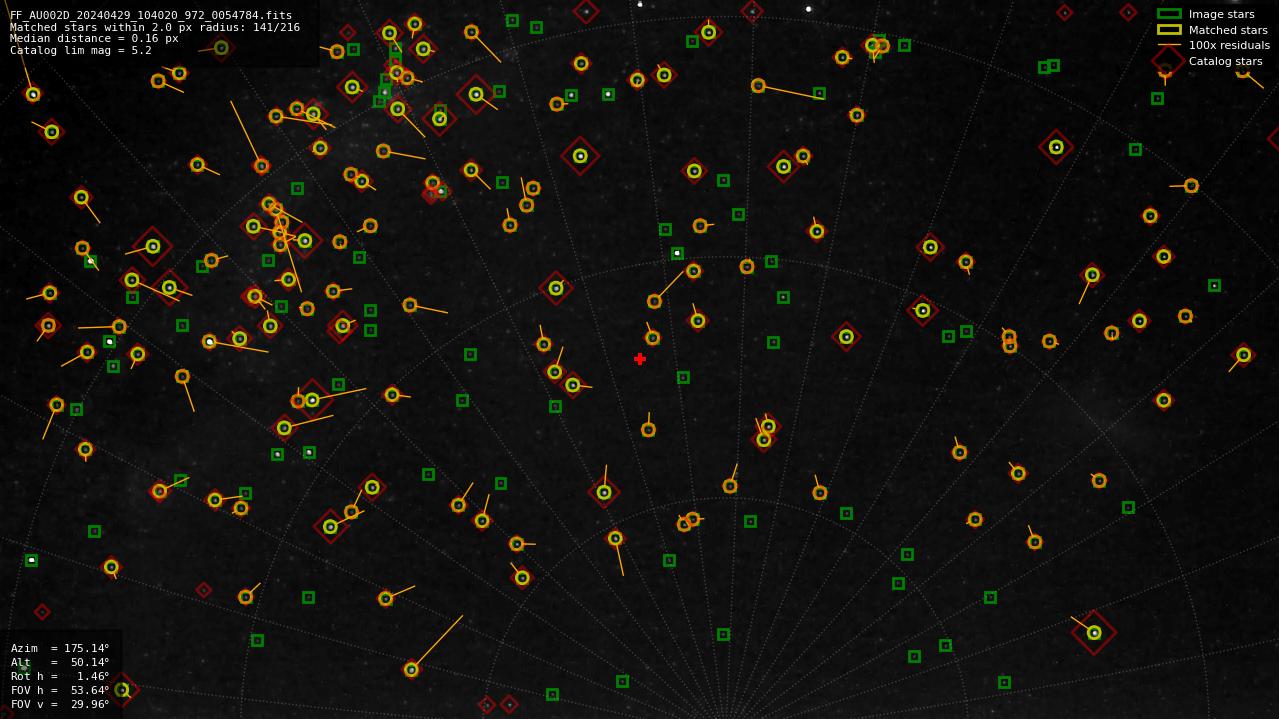This screenshot has width=1279, height=719.
Task: Click the 'Alt = 50.14°' value
Action: pyautogui.click(x=60, y=662)
